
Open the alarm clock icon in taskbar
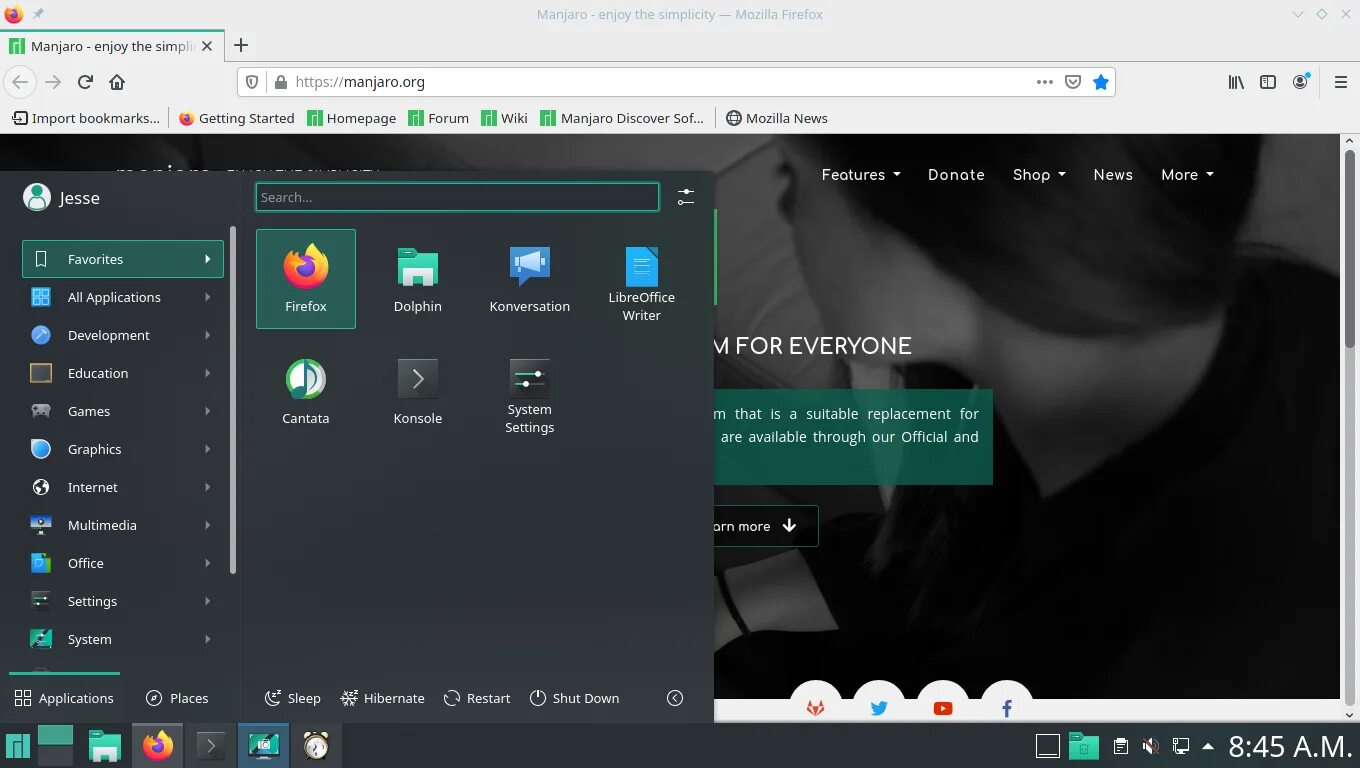[x=316, y=746]
